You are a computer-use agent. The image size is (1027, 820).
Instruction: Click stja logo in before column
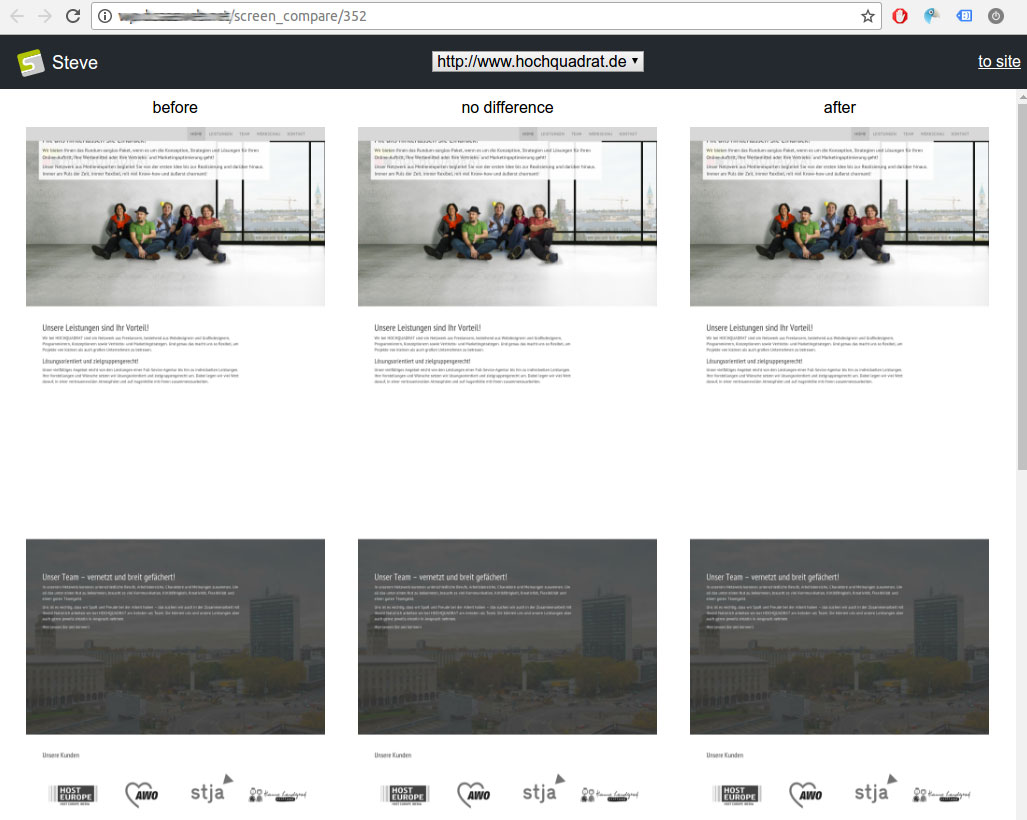click(x=211, y=790)
